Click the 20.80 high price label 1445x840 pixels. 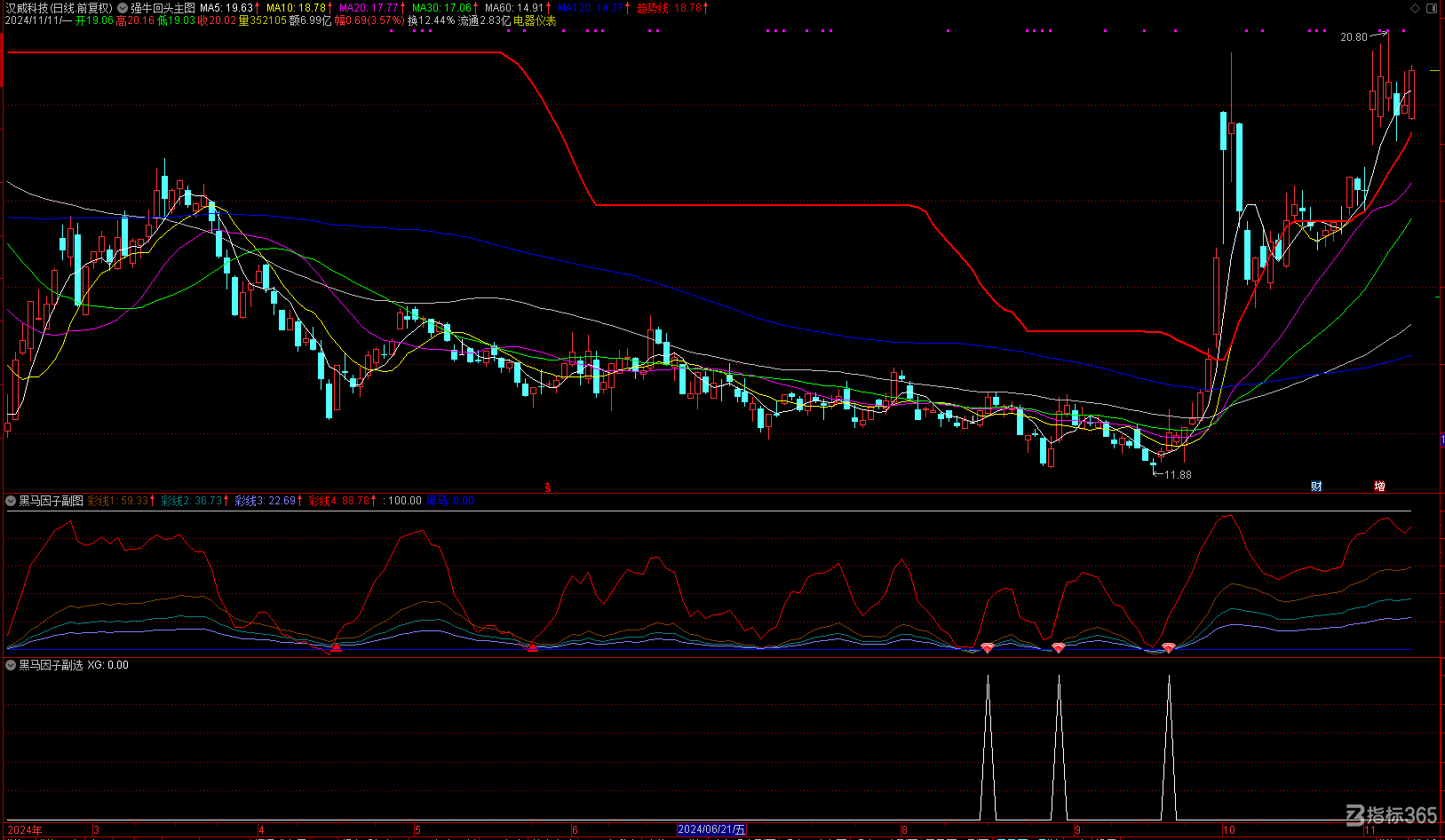pyautogui.click(x=1354, y=37)
